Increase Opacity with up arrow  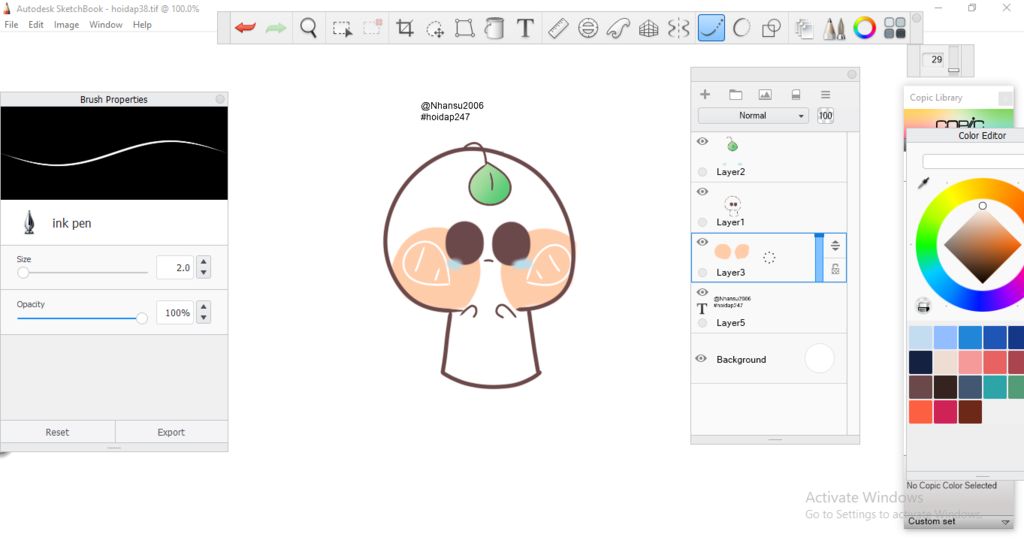(204, 307)
